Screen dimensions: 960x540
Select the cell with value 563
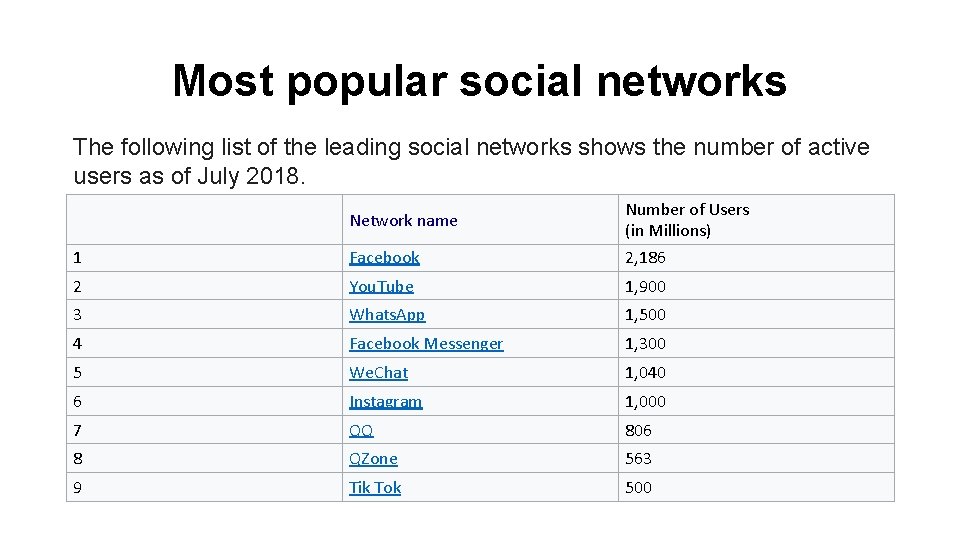(x=638, y=459)
